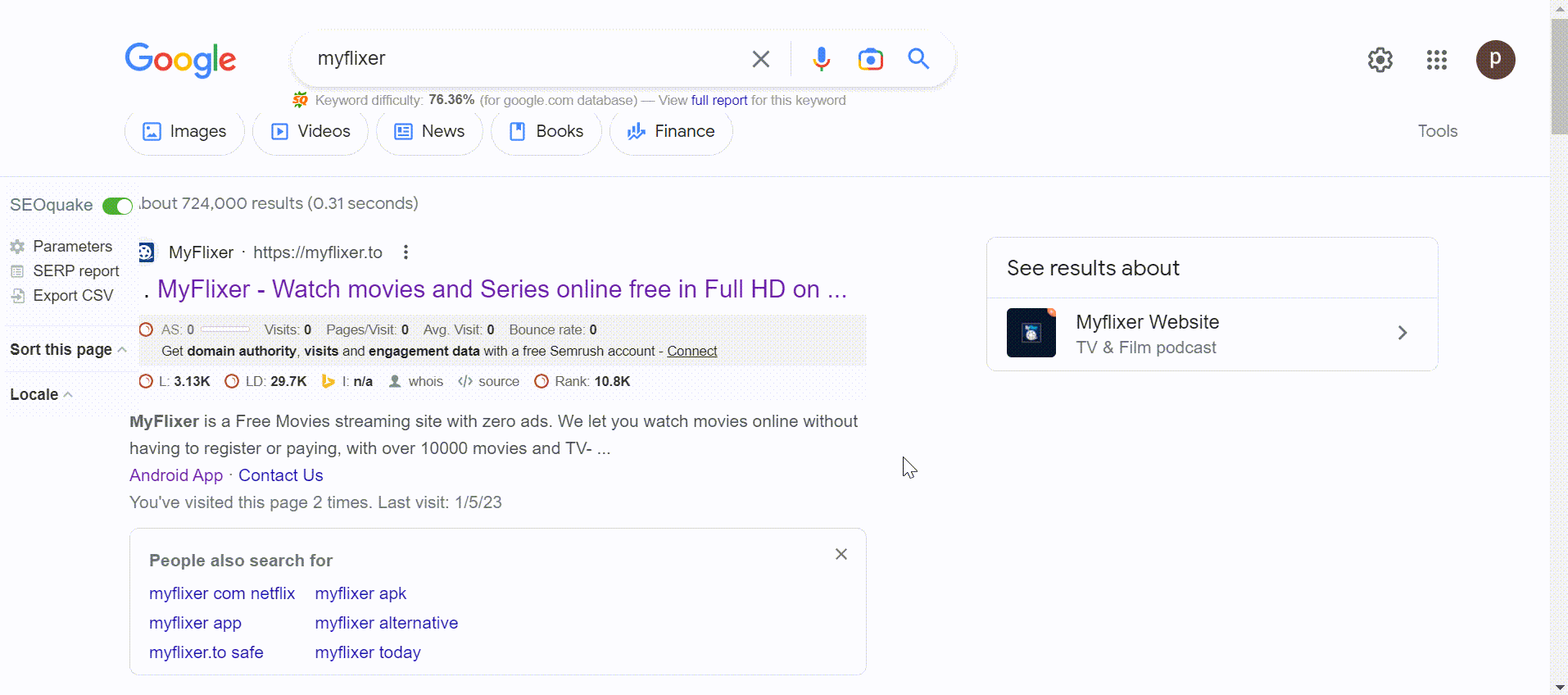Click the myflixer.to URL breadcrumb

318,252
